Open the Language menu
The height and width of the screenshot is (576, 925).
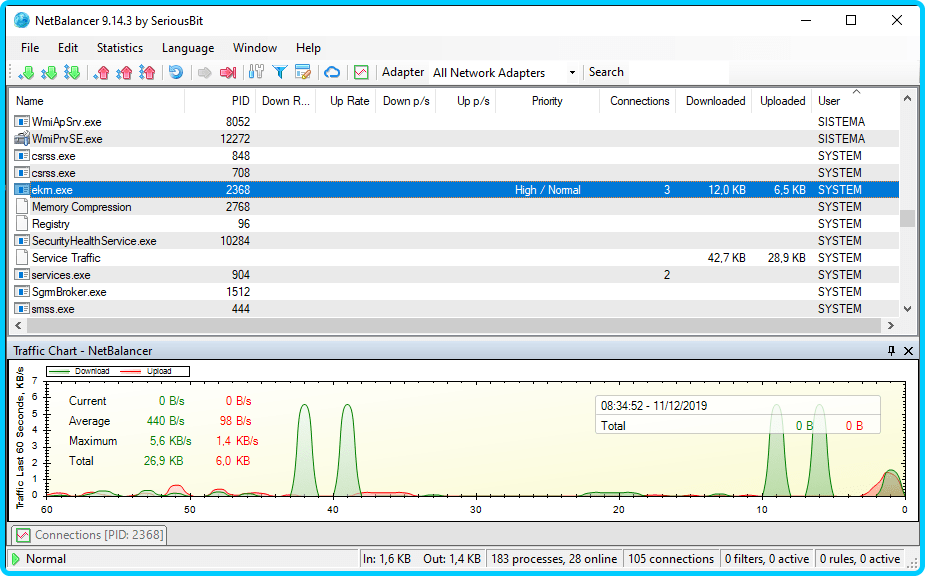188,48
